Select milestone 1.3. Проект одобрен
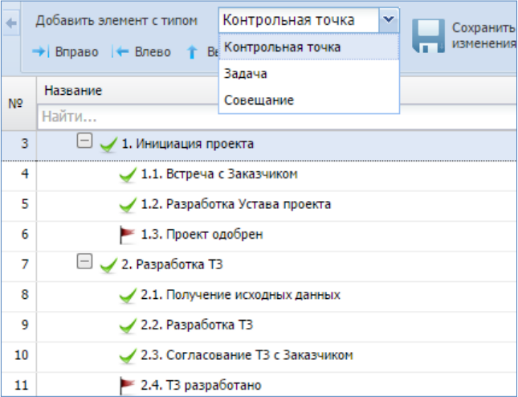Image resolution: width=518 pixels, height=397 pixels. [202, 234]
